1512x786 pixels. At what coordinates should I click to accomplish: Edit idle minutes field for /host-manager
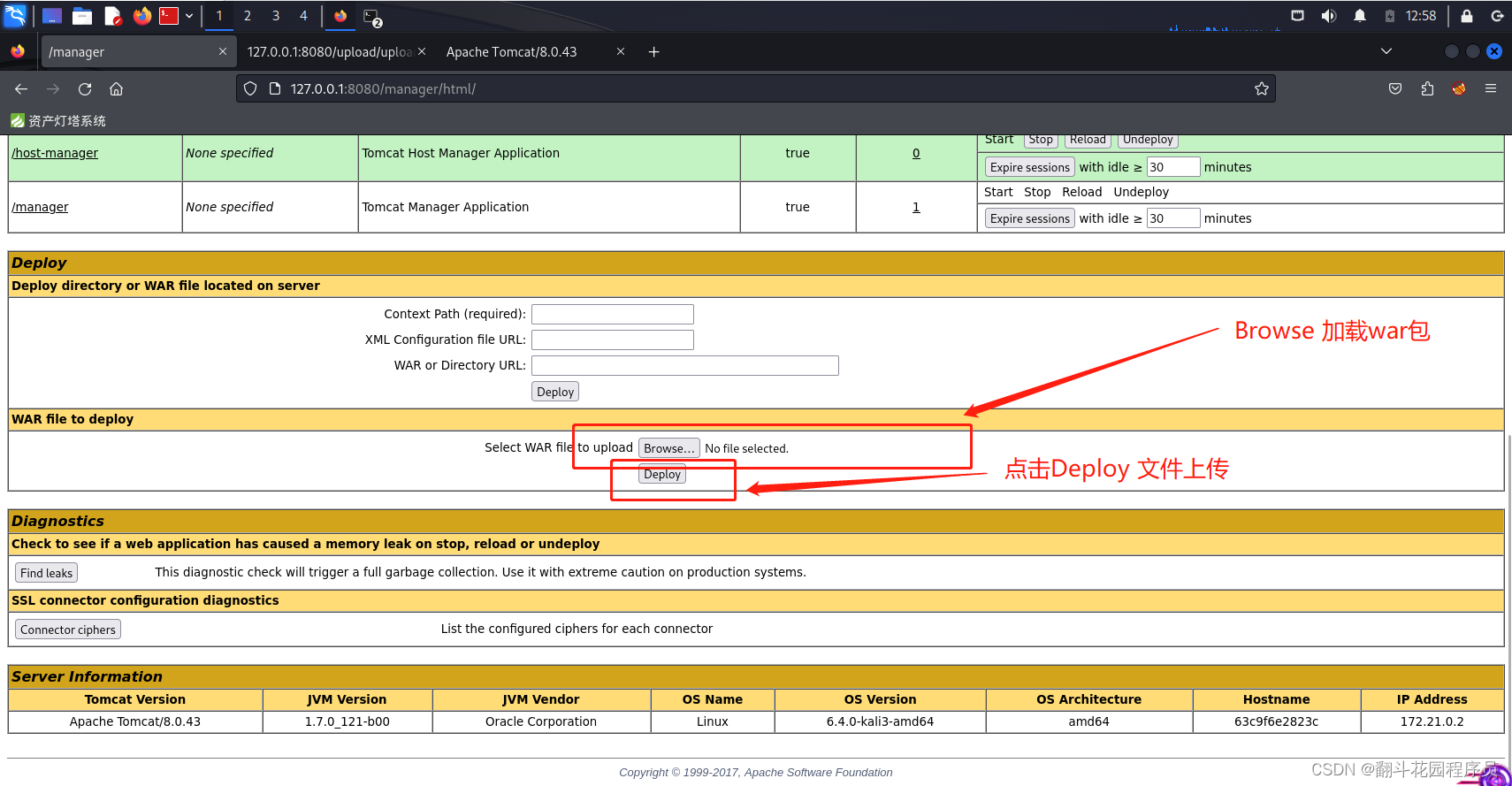point(1173,167)
